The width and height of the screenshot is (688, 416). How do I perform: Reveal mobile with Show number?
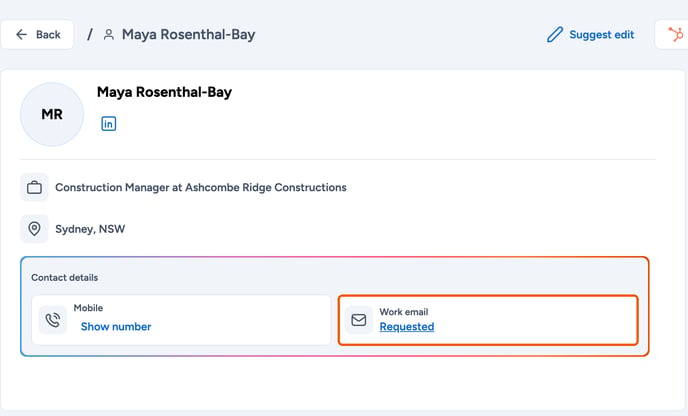(116, 326)
